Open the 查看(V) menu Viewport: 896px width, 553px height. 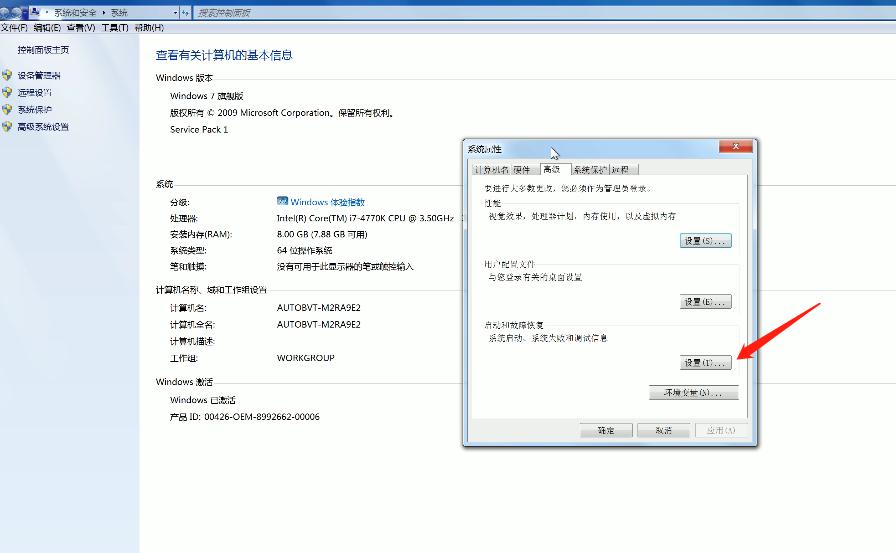pyautogui.click(x=81, y=27)
